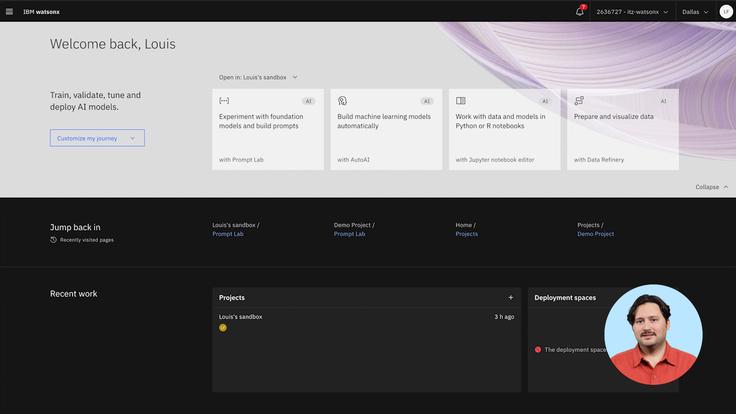The image size is (736, 414).
Task: Open the Demo Project link under Projects
Action: pos(595,234)
